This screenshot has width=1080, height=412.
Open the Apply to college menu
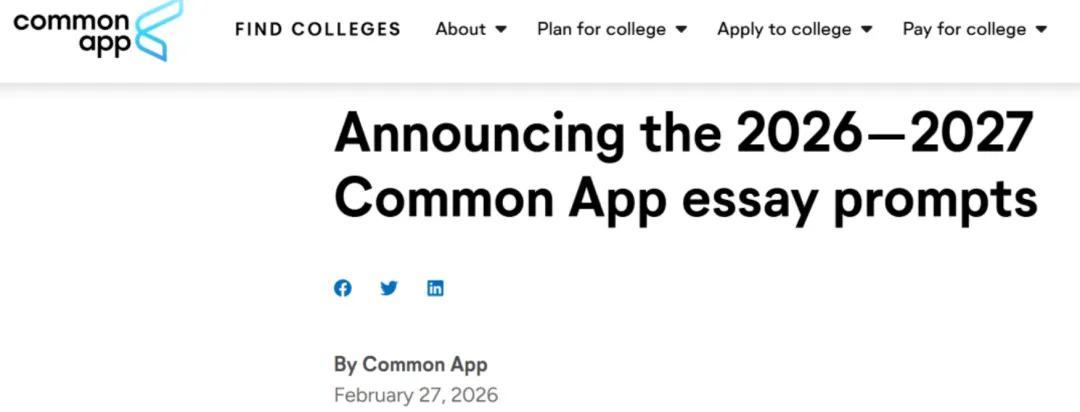(785, 29)
